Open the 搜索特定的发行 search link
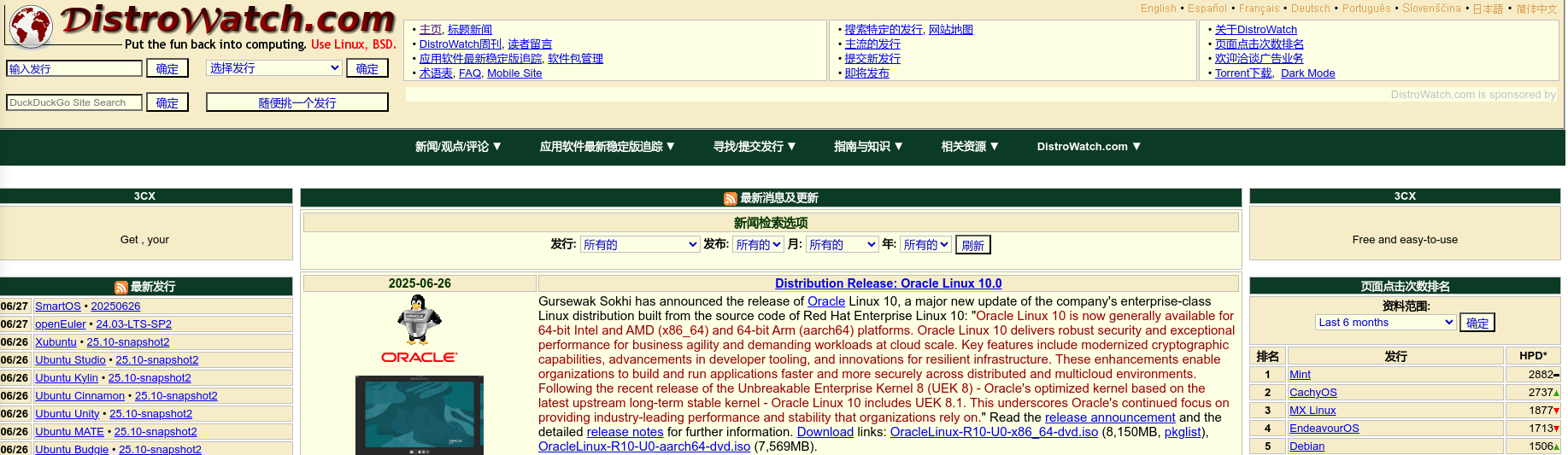1568x455 pixels. tap(884, 30)
